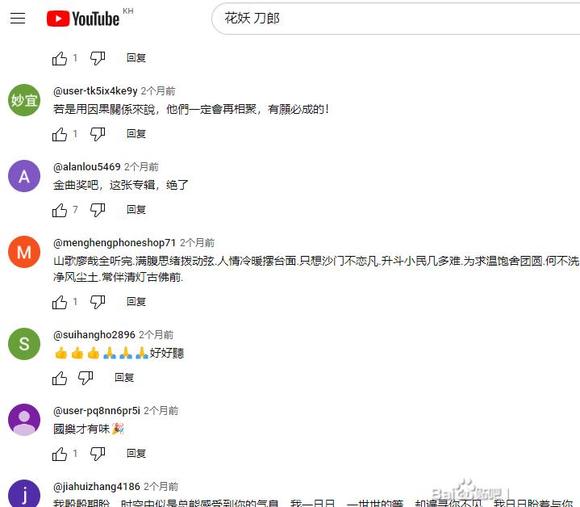
Task: Like @user-pq8nn6pr5i's comment
Action: [x=60, y=454]
